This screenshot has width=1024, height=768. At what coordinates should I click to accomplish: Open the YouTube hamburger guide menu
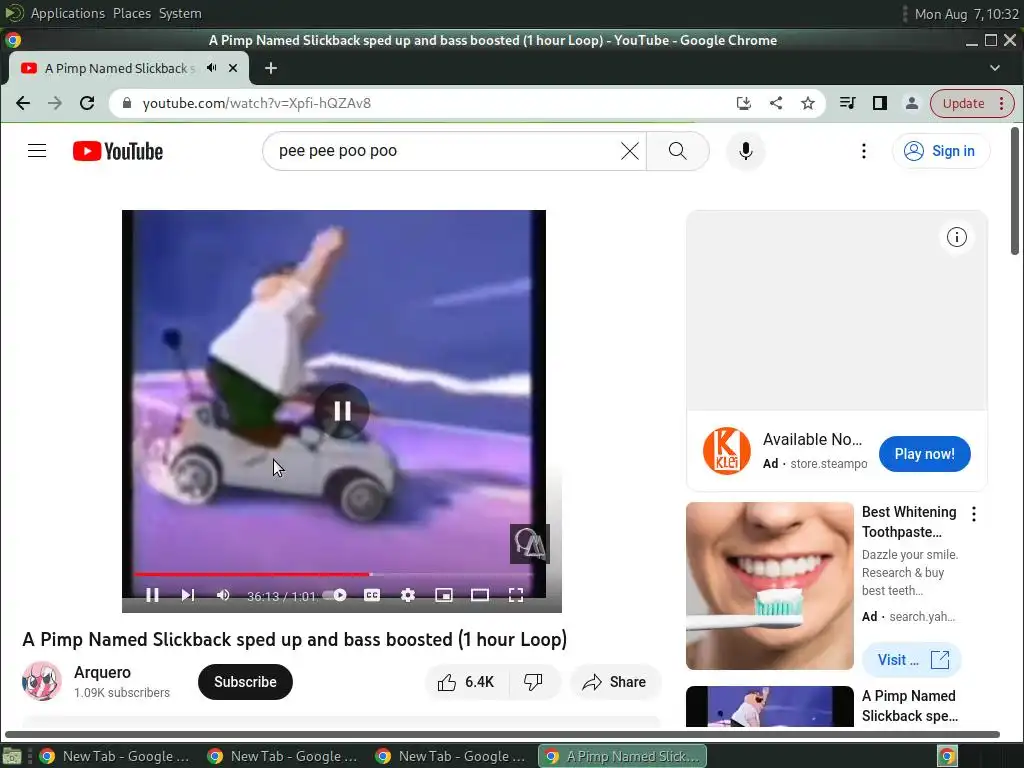(x=37, y=151)
